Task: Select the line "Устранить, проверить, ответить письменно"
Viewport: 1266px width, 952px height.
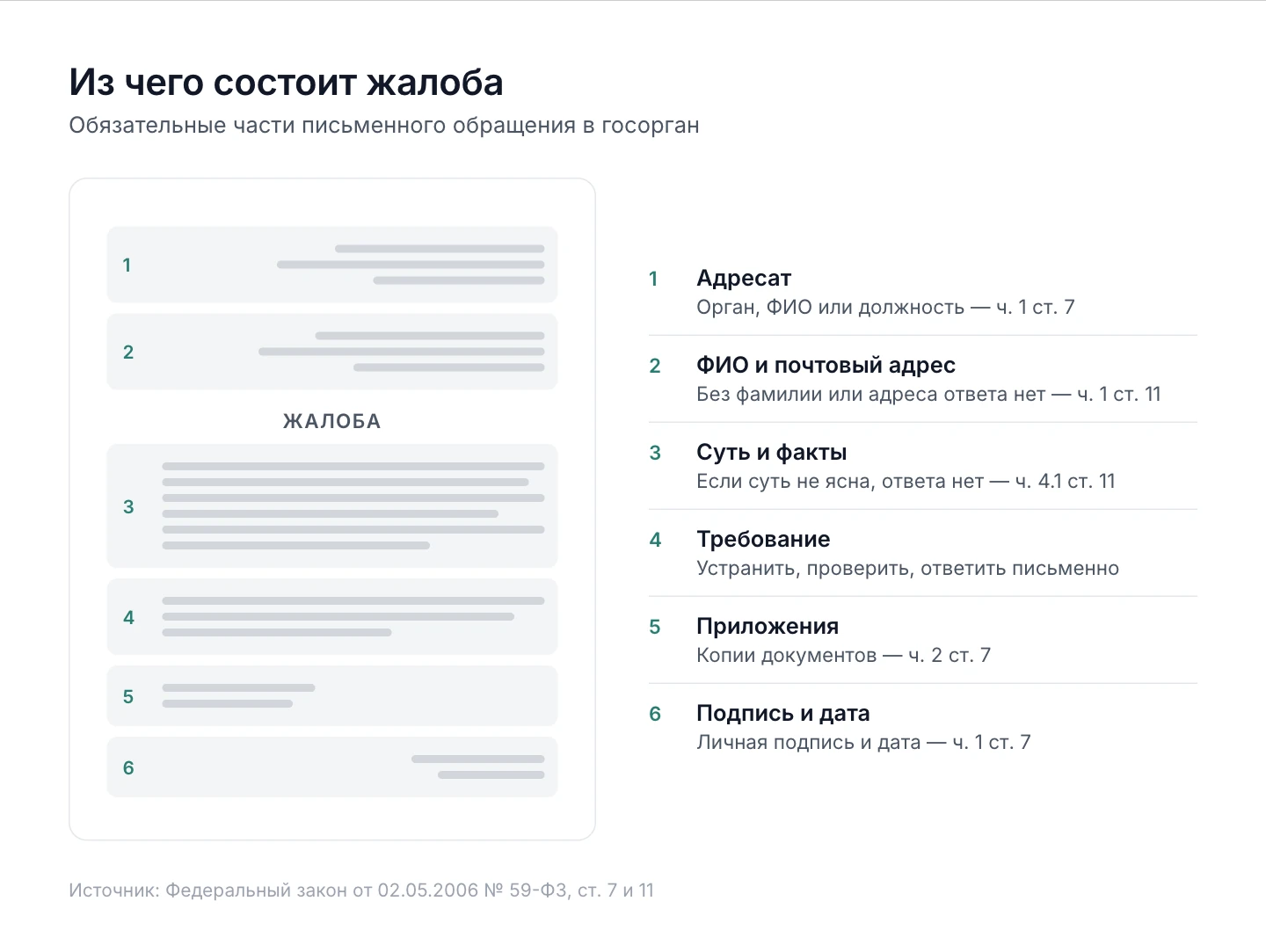Action: pos(907,569)
